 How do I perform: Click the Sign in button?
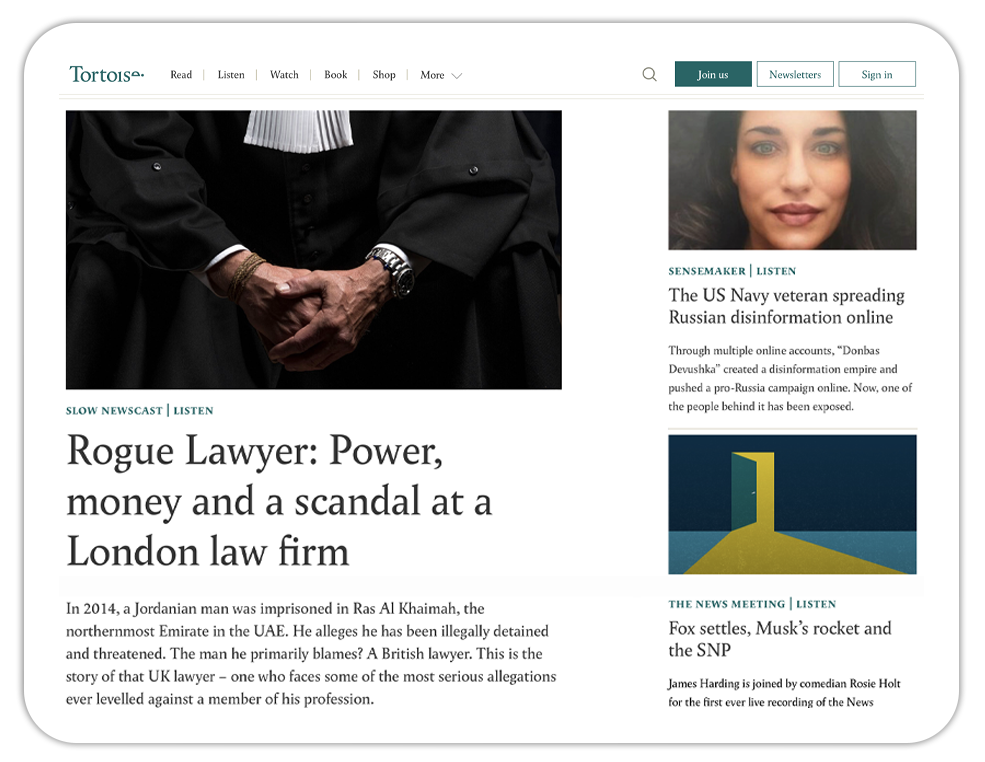[x=877, y=74]
